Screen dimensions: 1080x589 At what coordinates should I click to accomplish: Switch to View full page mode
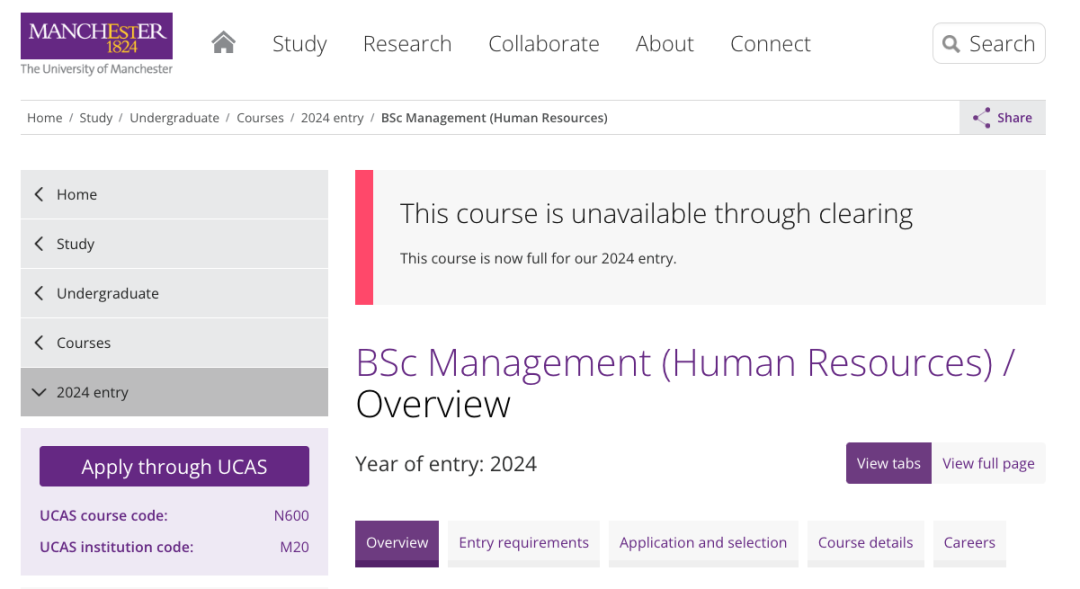pyautogui.click(x=988, y=463)
